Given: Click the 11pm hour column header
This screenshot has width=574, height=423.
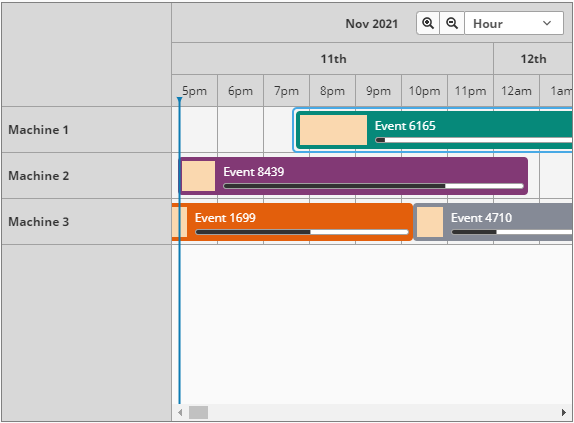Looking at the screenshot, I should click(x=470, y=91).
